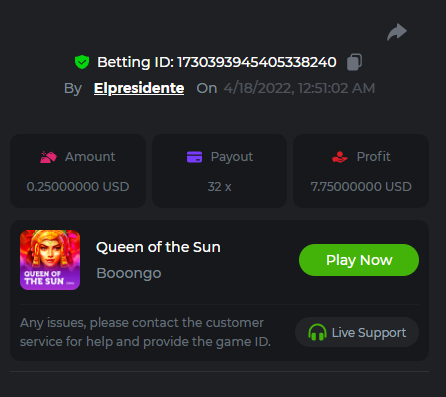446x397 pixels.
Task: Click the 32 x payout value
Action: pos(219,187)
